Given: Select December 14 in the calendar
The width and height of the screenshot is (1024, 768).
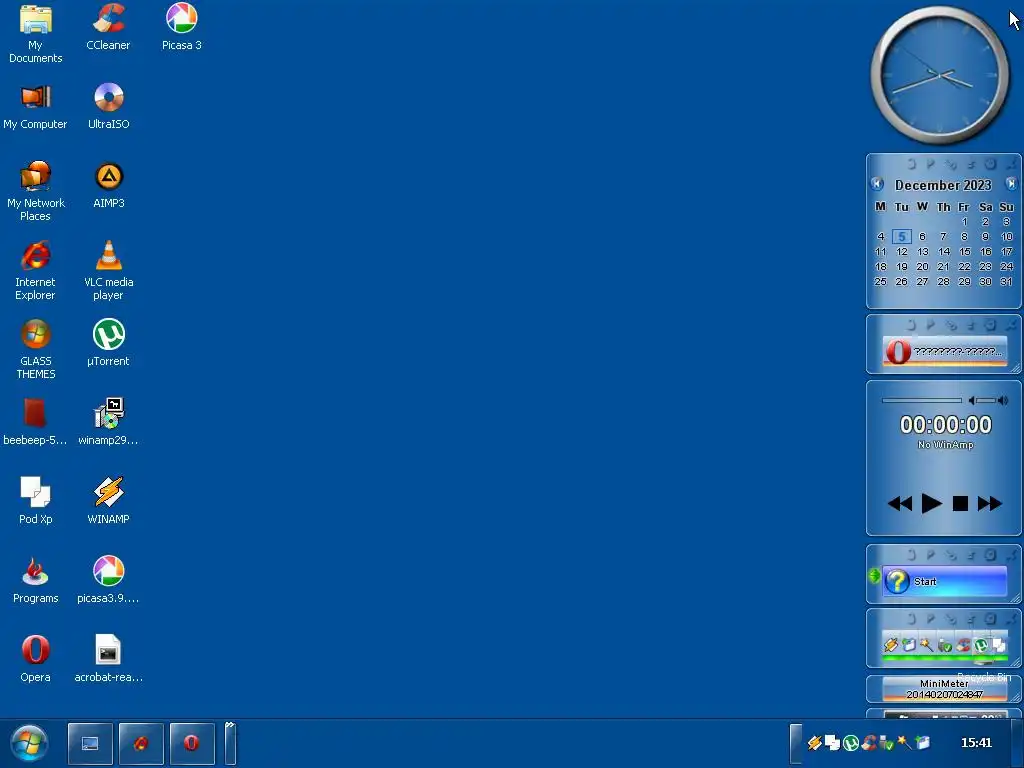Looking at the screenshot, I should point(944,251).
